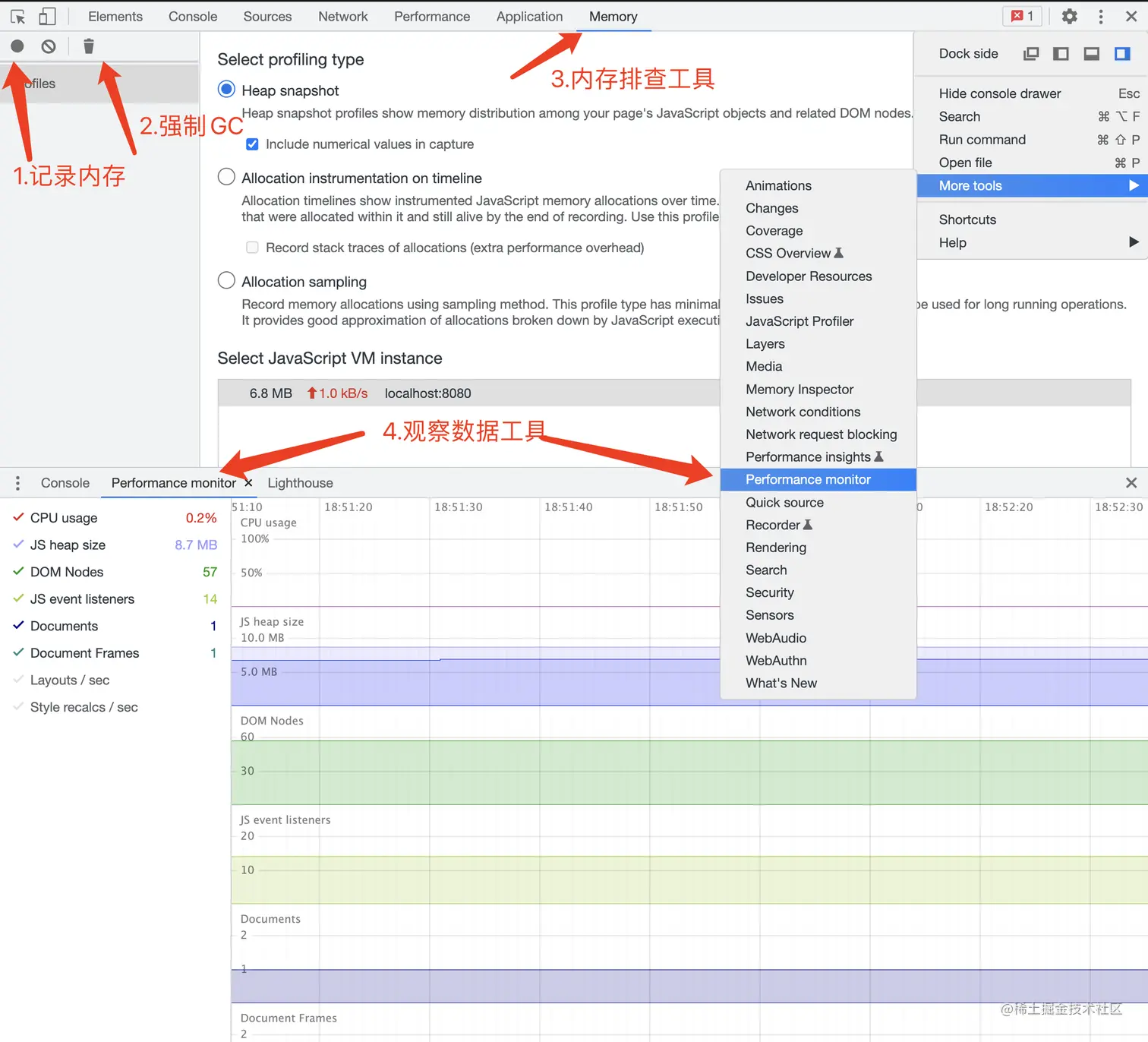Dock DevTools to the bottom

pos(1092,53)
